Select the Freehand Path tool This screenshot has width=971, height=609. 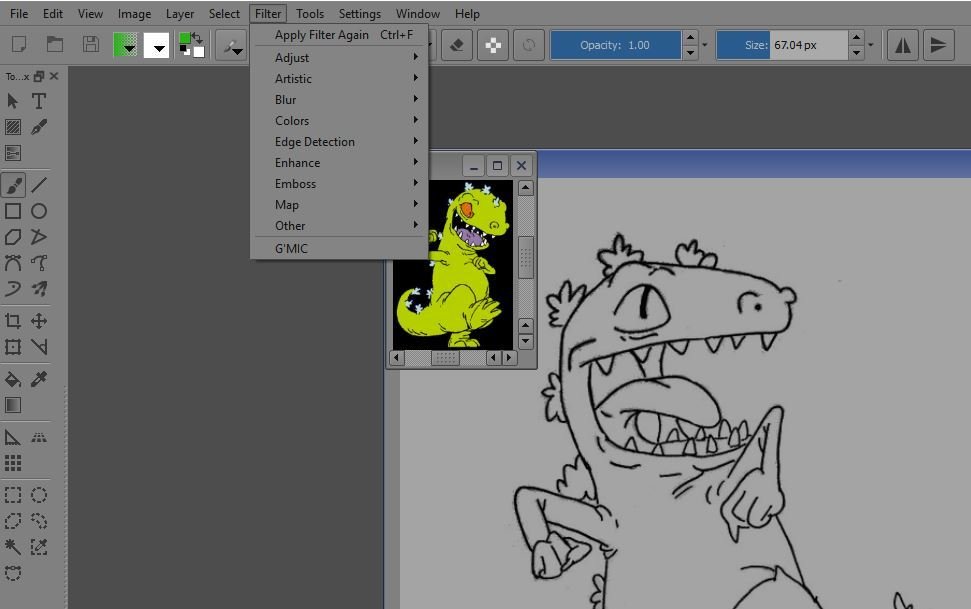(x=38, y=263)
